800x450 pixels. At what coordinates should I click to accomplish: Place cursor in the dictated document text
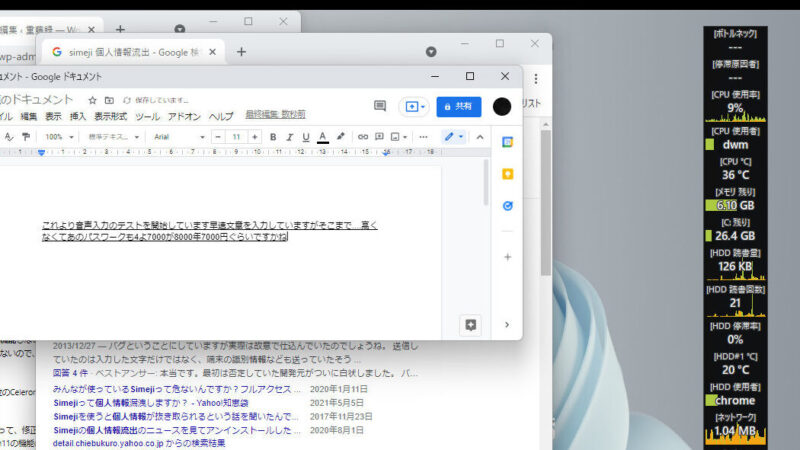(x=210, y=231)
